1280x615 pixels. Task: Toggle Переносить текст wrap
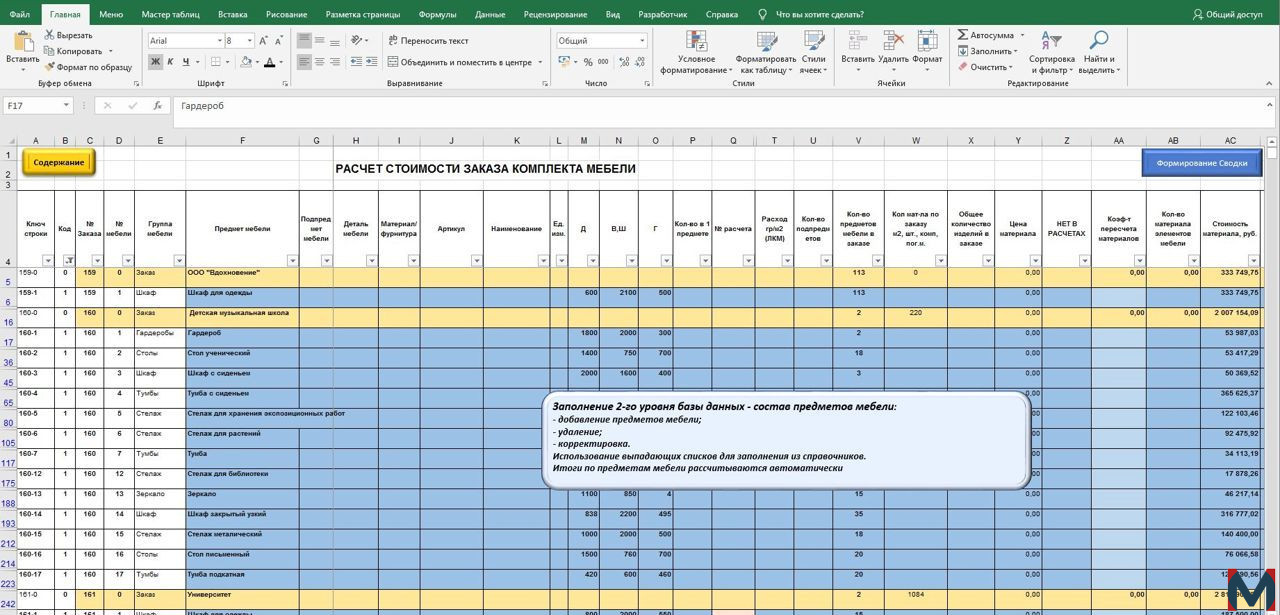[x=427, y=41]
